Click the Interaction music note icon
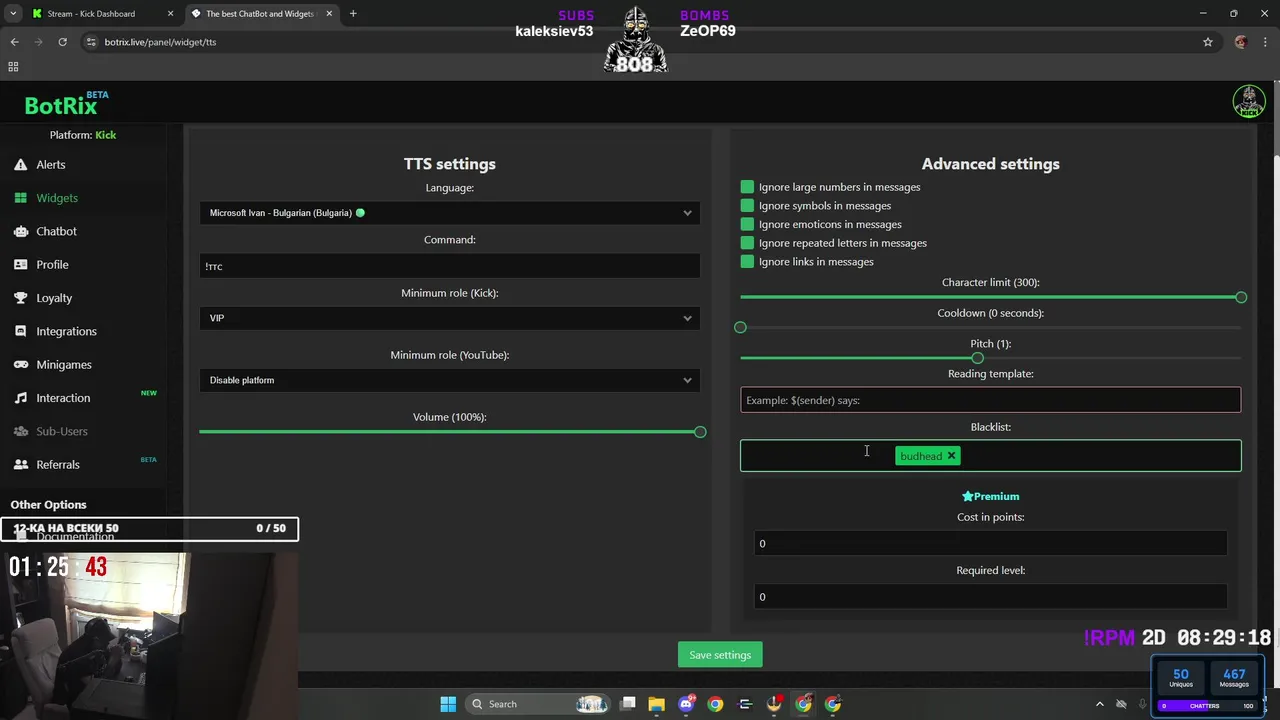The image size is (1280, 720). (21, 398)
